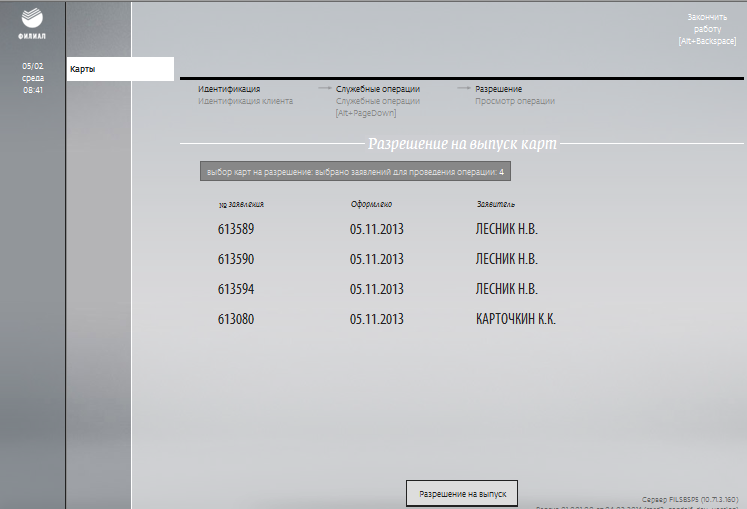The height and width of the screenshot is (509, 747).
Task: Open the Служебные операции step
Action: [378, 89]
